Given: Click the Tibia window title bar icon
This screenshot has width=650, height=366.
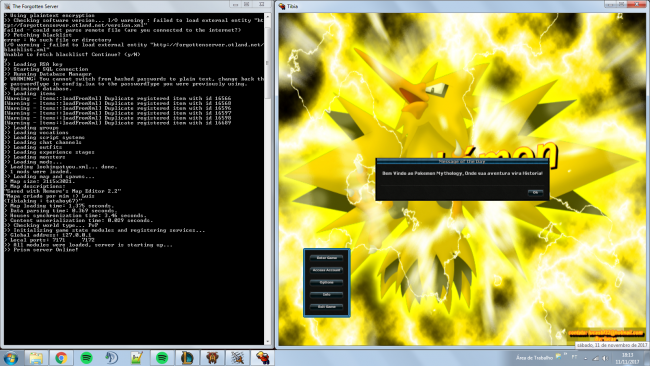Looking at the screenshot, I should point(282,6).
